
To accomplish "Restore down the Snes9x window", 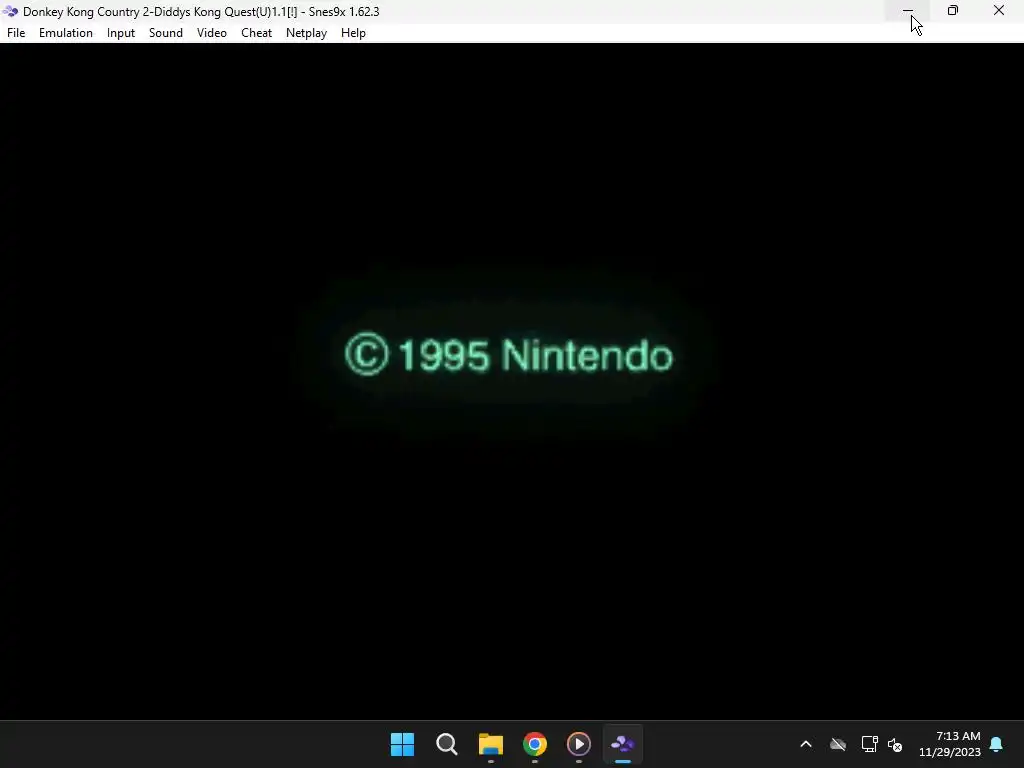I will pyautogui.click(x=953, y=11).
